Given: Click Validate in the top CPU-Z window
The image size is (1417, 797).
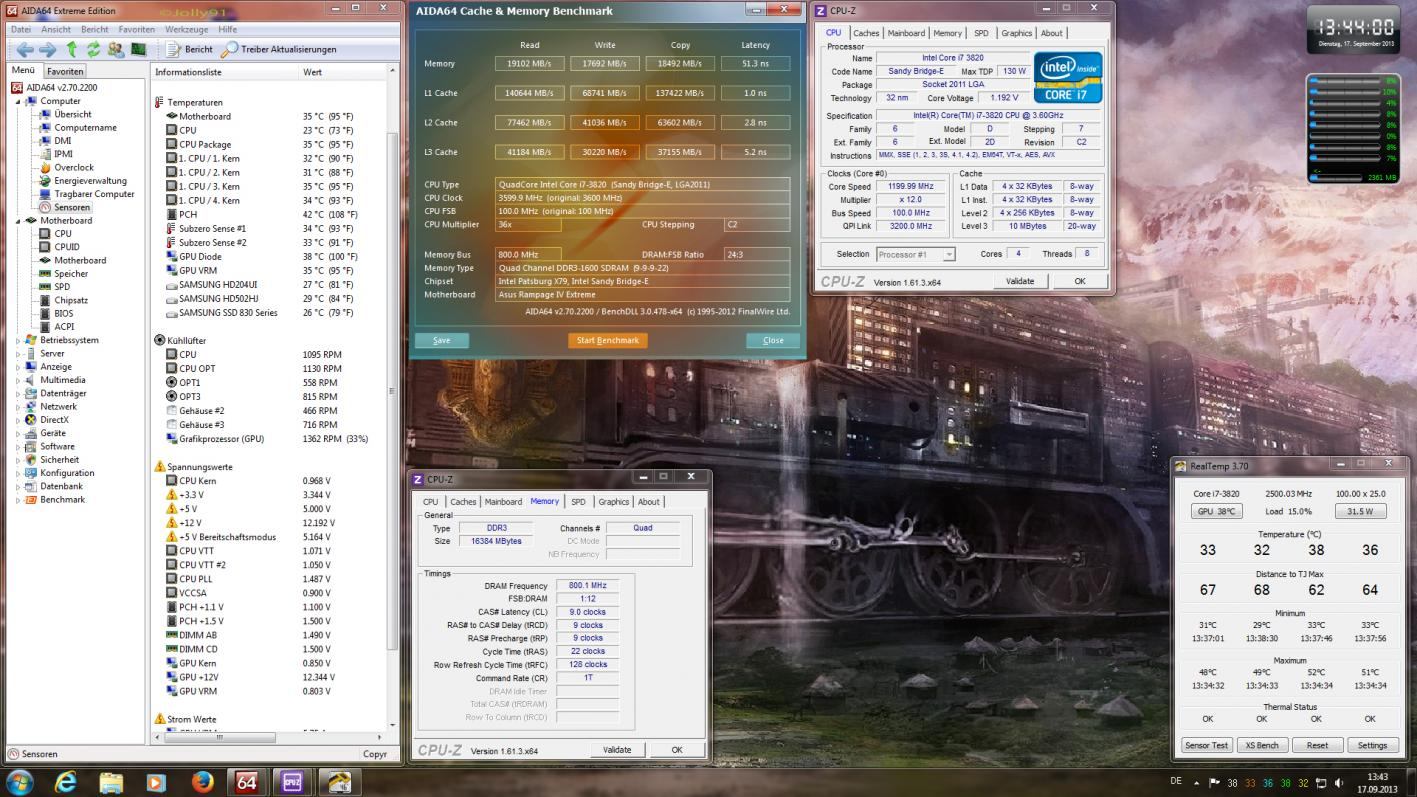Looking at the screenshot, I should point(1020,281).
